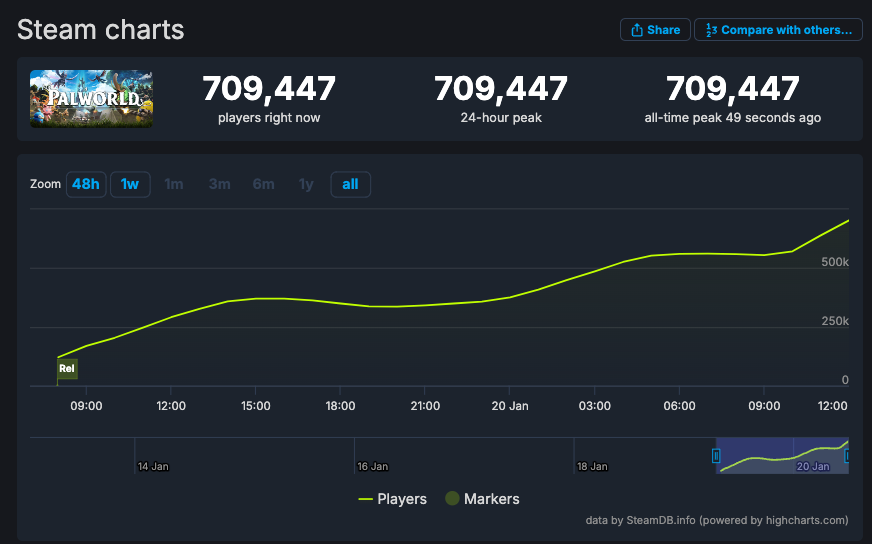
Task: Set zoom to 1y
Action: 306,184
